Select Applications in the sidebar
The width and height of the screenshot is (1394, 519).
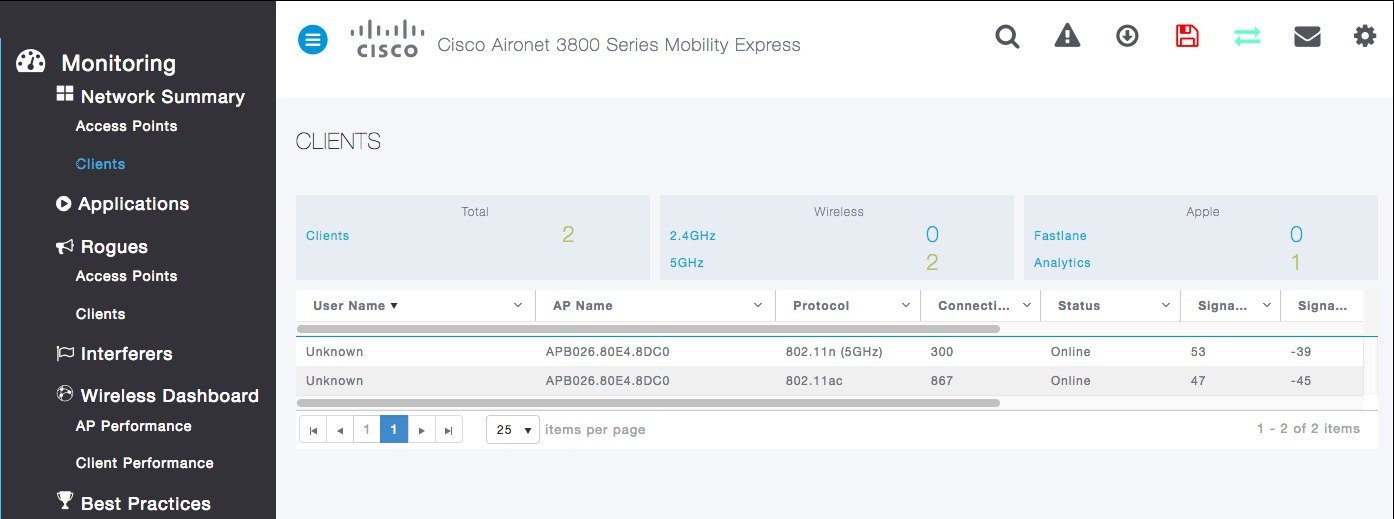[x=133, y=204]
